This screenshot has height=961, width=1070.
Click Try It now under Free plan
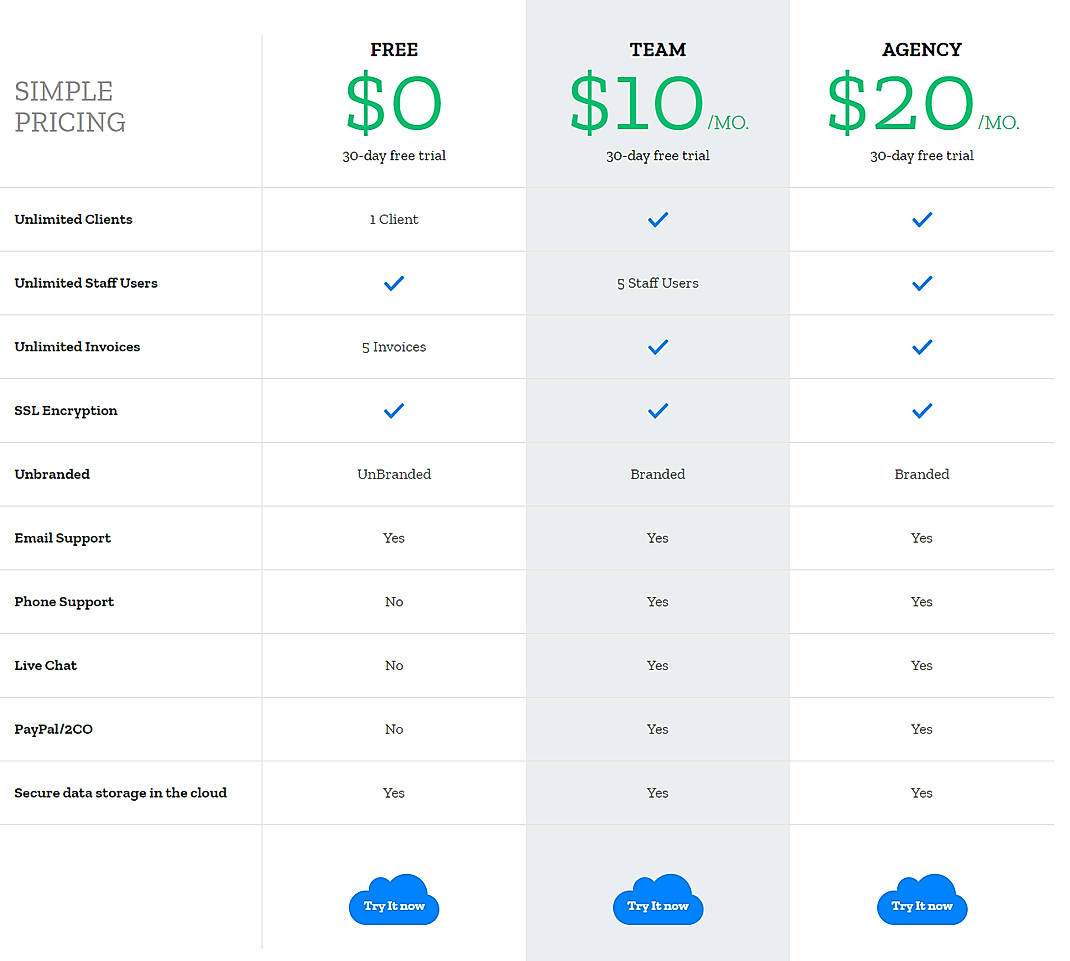(x=394, y=900)
